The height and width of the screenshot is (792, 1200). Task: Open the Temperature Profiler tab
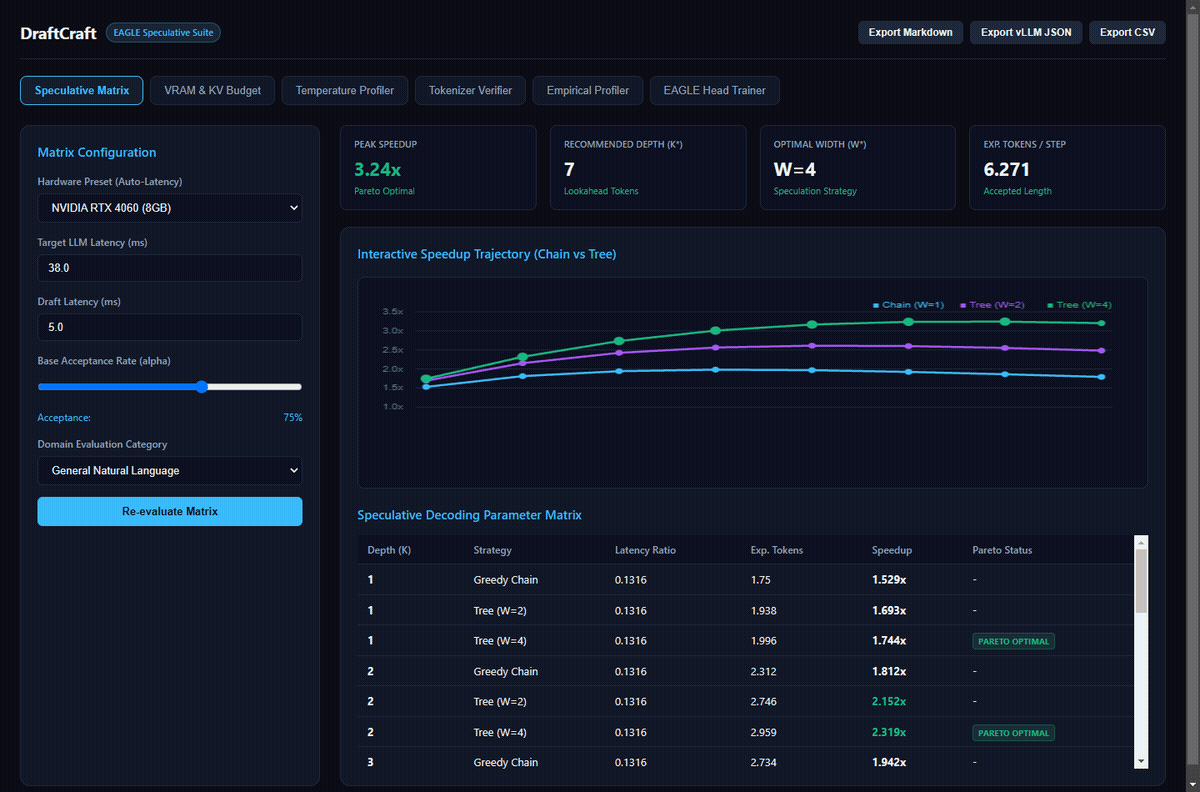click(345, 90)
